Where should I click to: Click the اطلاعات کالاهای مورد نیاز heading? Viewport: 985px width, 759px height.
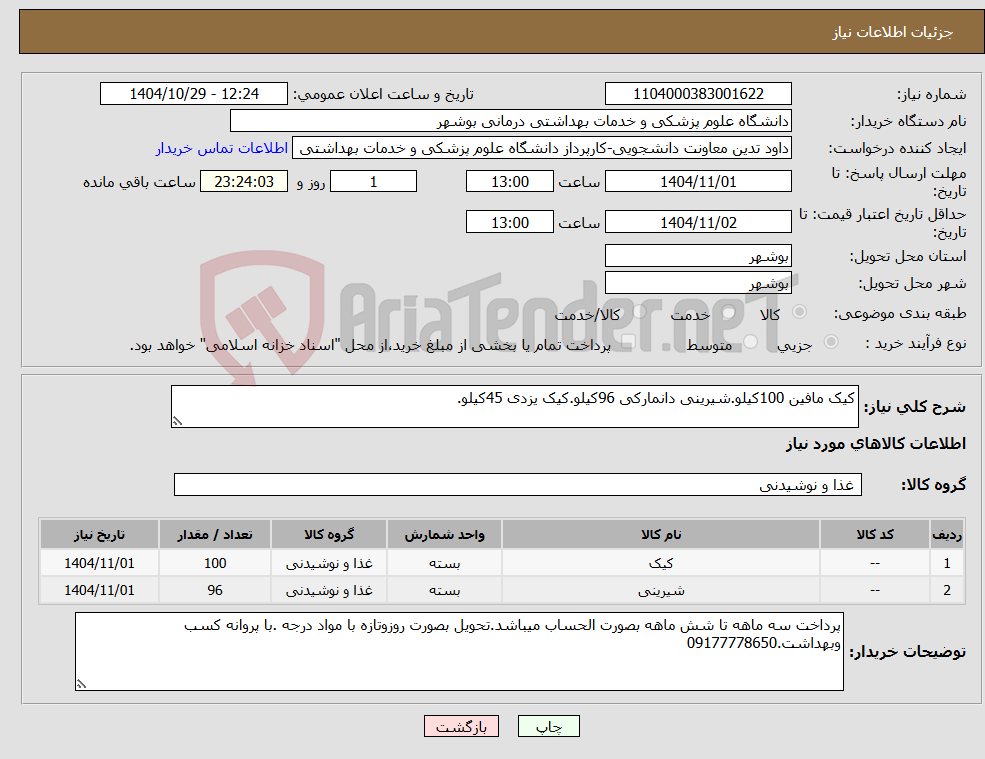pos(876,444)
